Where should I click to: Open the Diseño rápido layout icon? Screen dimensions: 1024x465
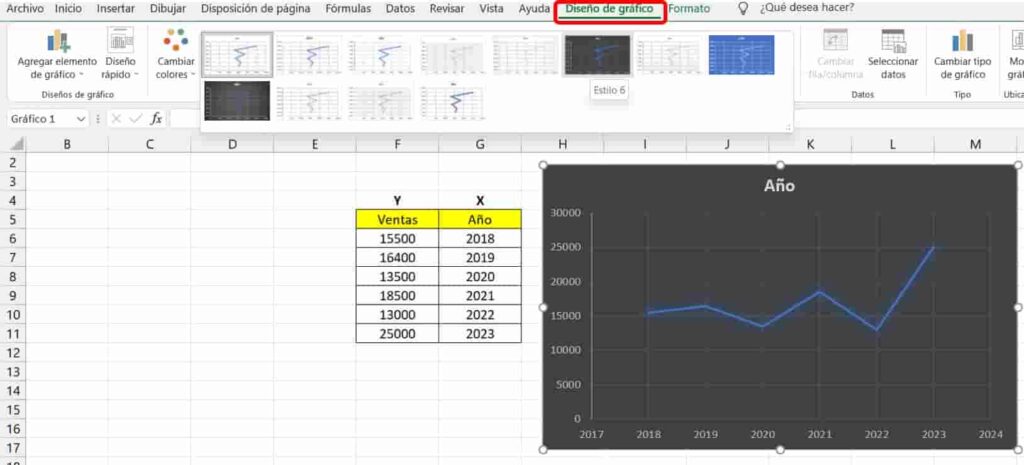click(x=121, y=40)
